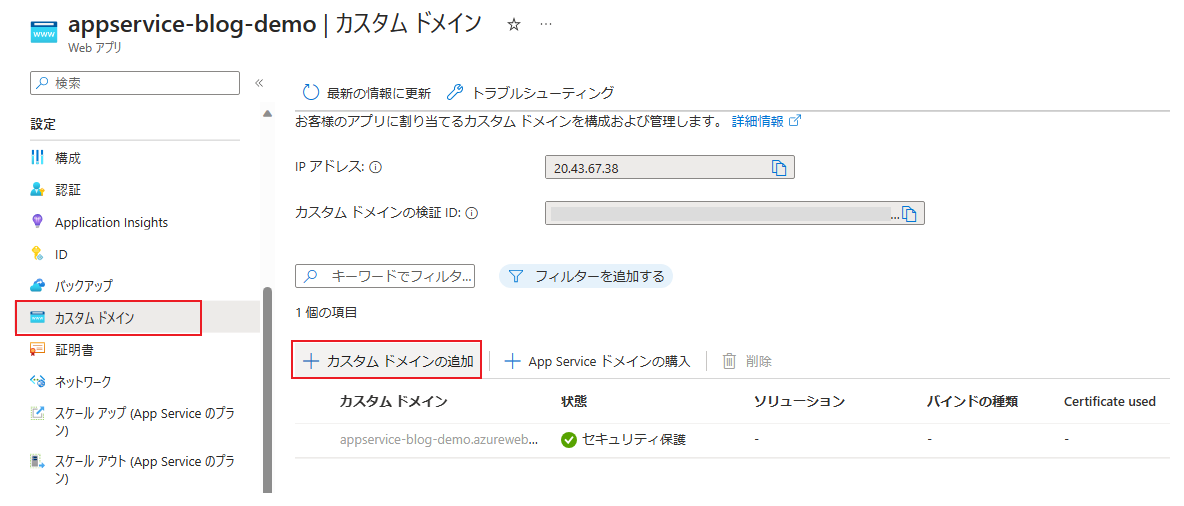Viewport: 1184px width, 506px height.
Task: Open 詳細情報 external link
Action: click(766, 121)
